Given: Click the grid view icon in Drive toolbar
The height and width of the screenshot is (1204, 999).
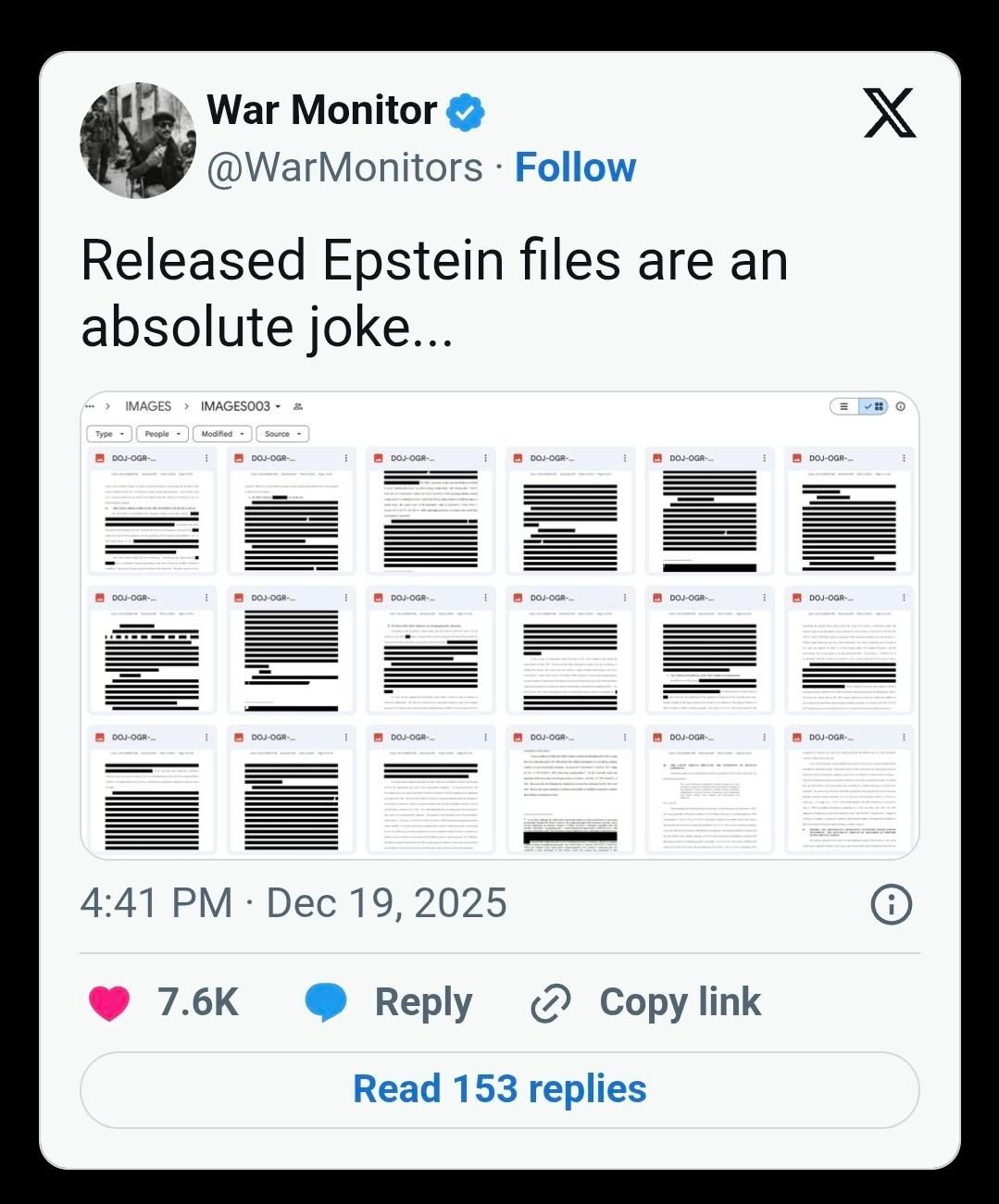Looking at the screenshot, I should coord(876,406).
